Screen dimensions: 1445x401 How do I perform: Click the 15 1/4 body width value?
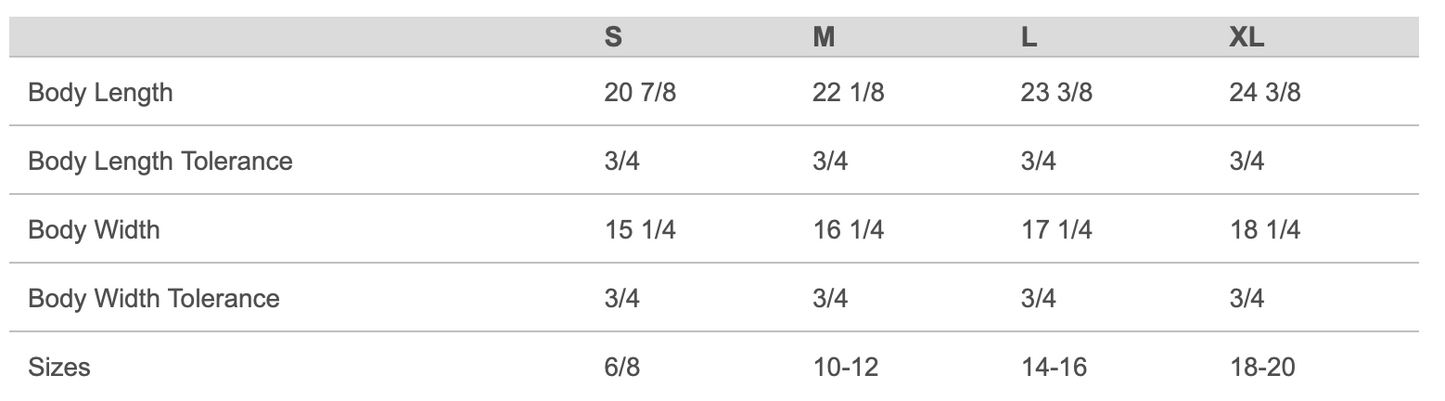point(640,230)
